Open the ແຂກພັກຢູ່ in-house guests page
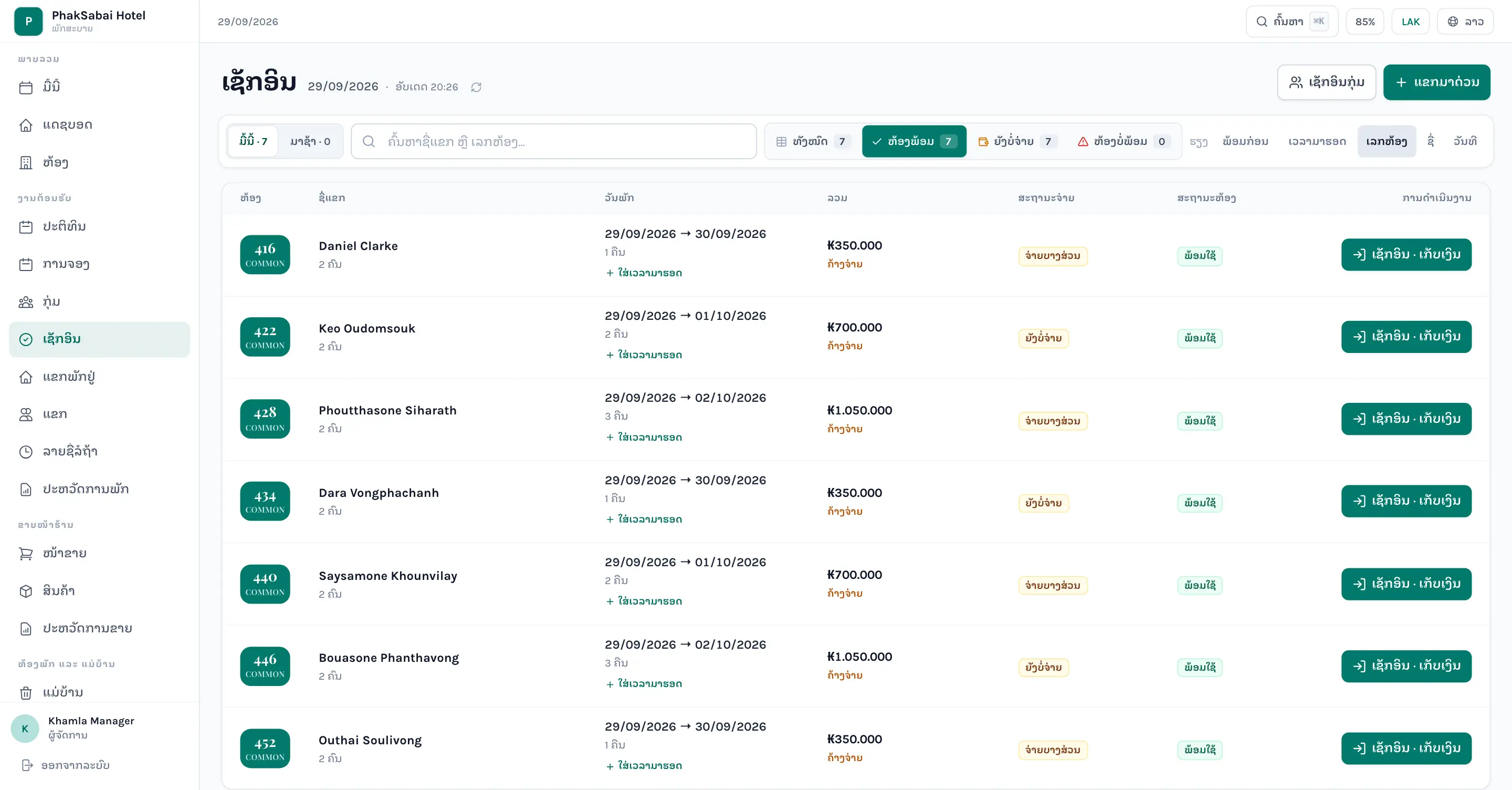Viewport: 1512px width, 790px height. click(x=99, y=377)
